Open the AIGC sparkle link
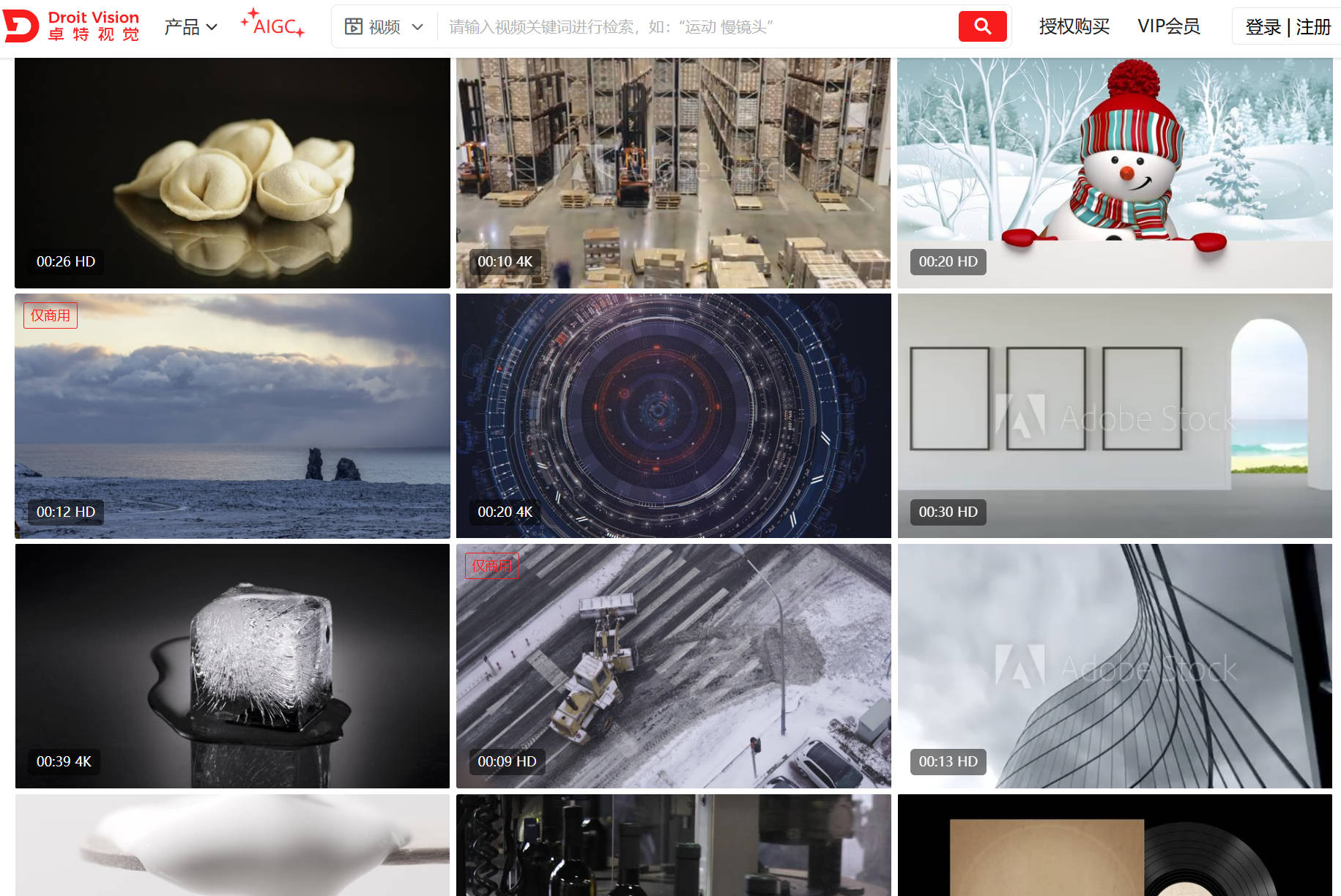The height and width of the screenshot is (896, 1341). tap(272, 25)
